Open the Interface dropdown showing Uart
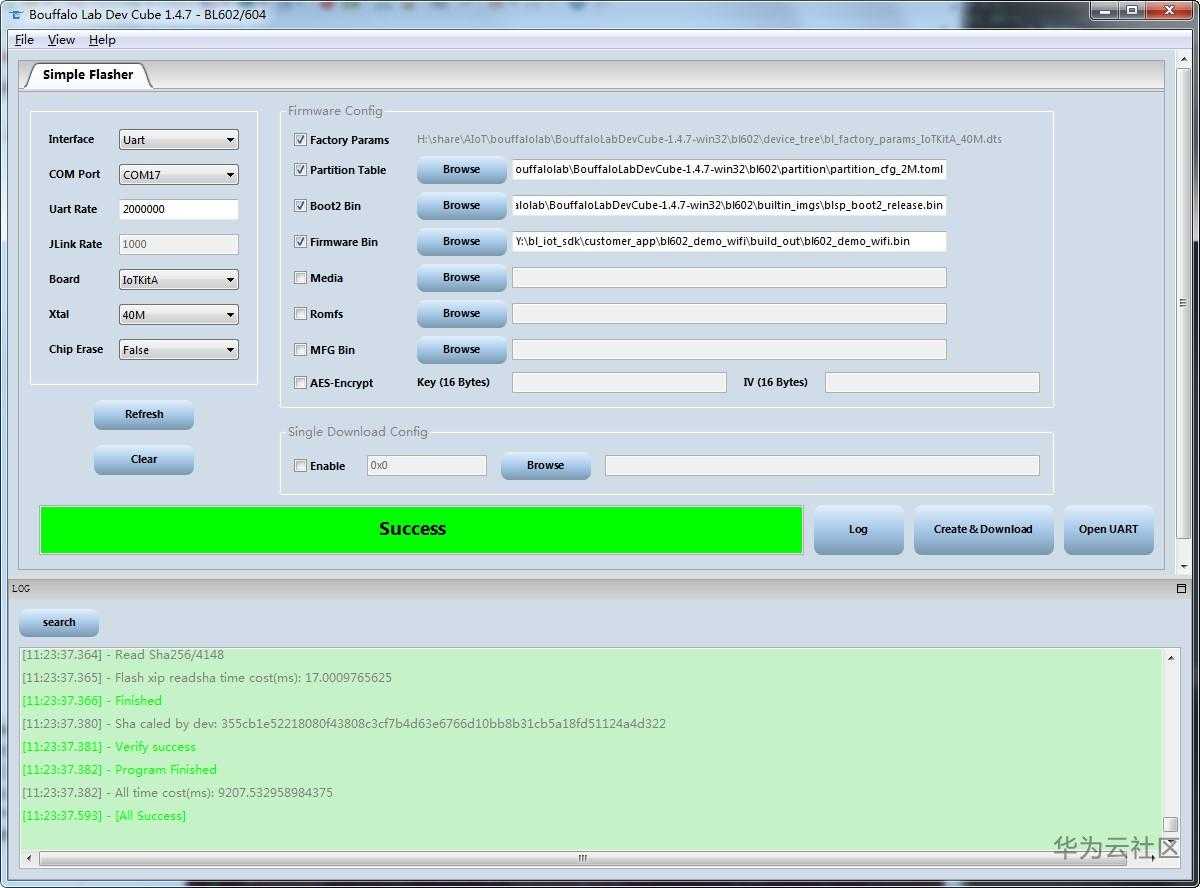The height and width of the screenshot is (888, 1200). coord(179,140)
